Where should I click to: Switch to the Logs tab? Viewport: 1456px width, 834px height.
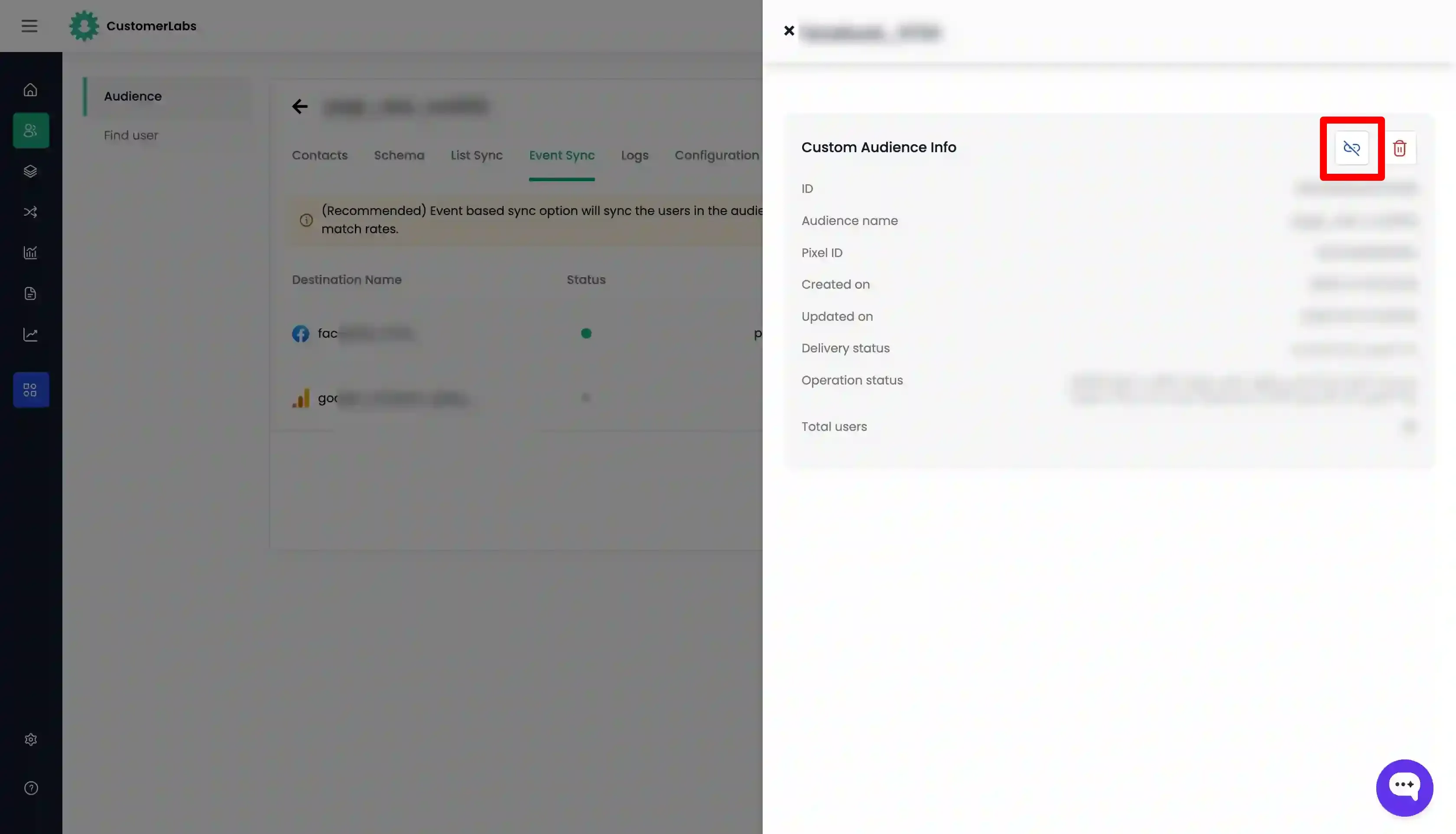(634, 155)
